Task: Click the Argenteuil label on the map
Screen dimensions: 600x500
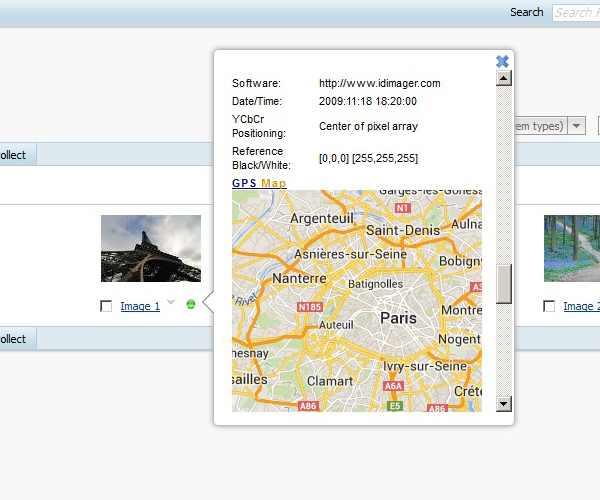Action: (x=322, y=218)
